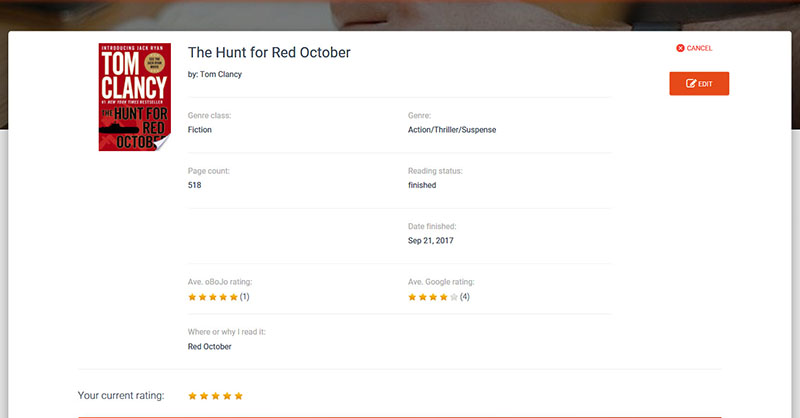Viewport: 800px width, 418px height.
Task: Click the title The Hunt for Red October
Action: point(269,53)
